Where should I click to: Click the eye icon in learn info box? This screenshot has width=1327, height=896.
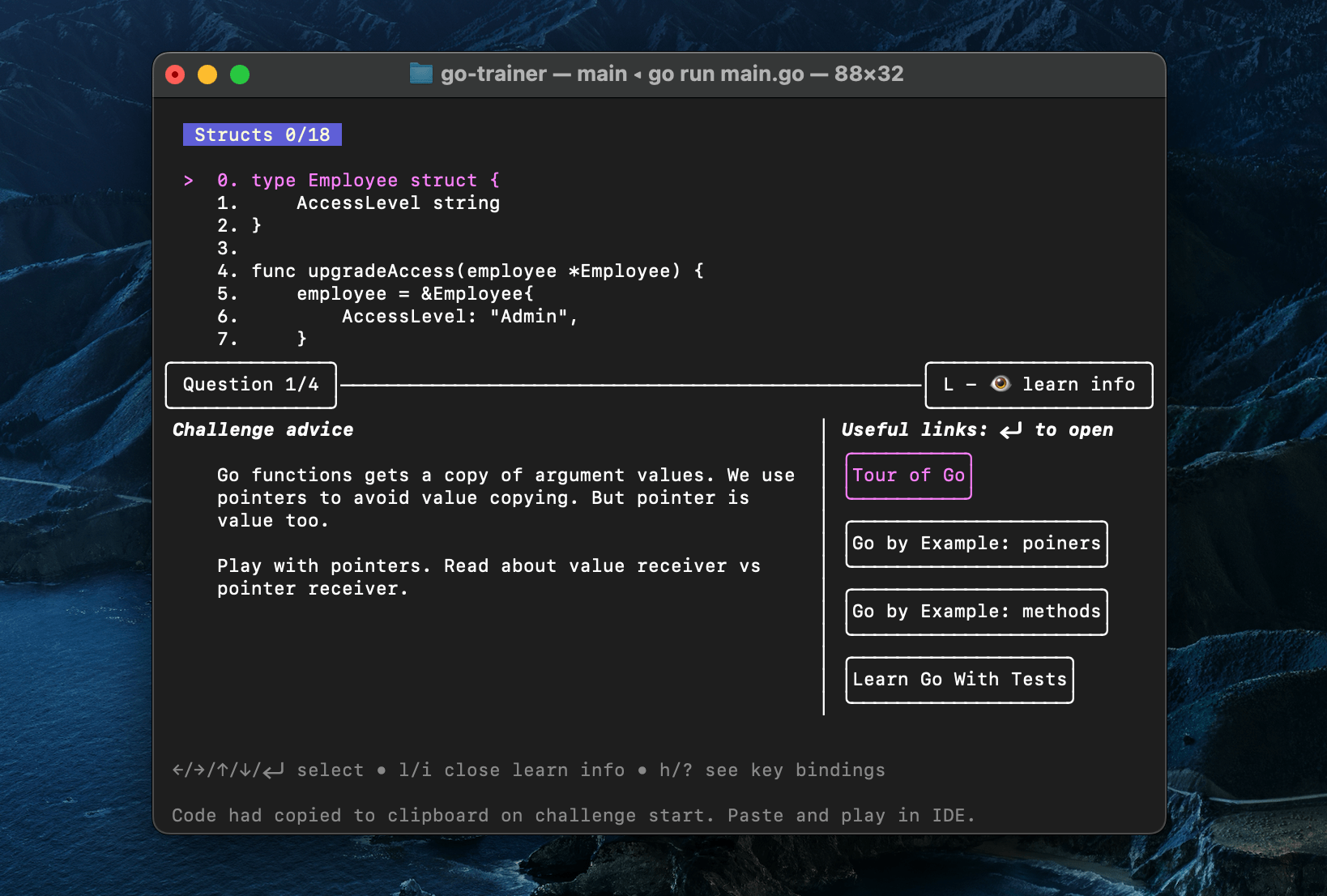[1001, 384]
